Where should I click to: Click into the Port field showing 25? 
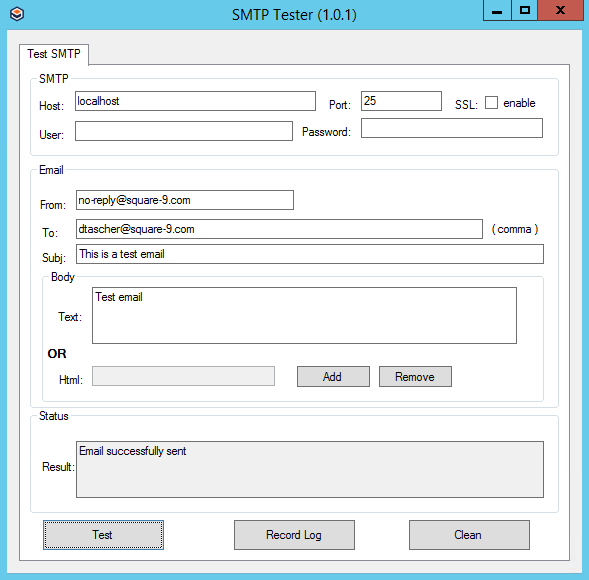401,101
